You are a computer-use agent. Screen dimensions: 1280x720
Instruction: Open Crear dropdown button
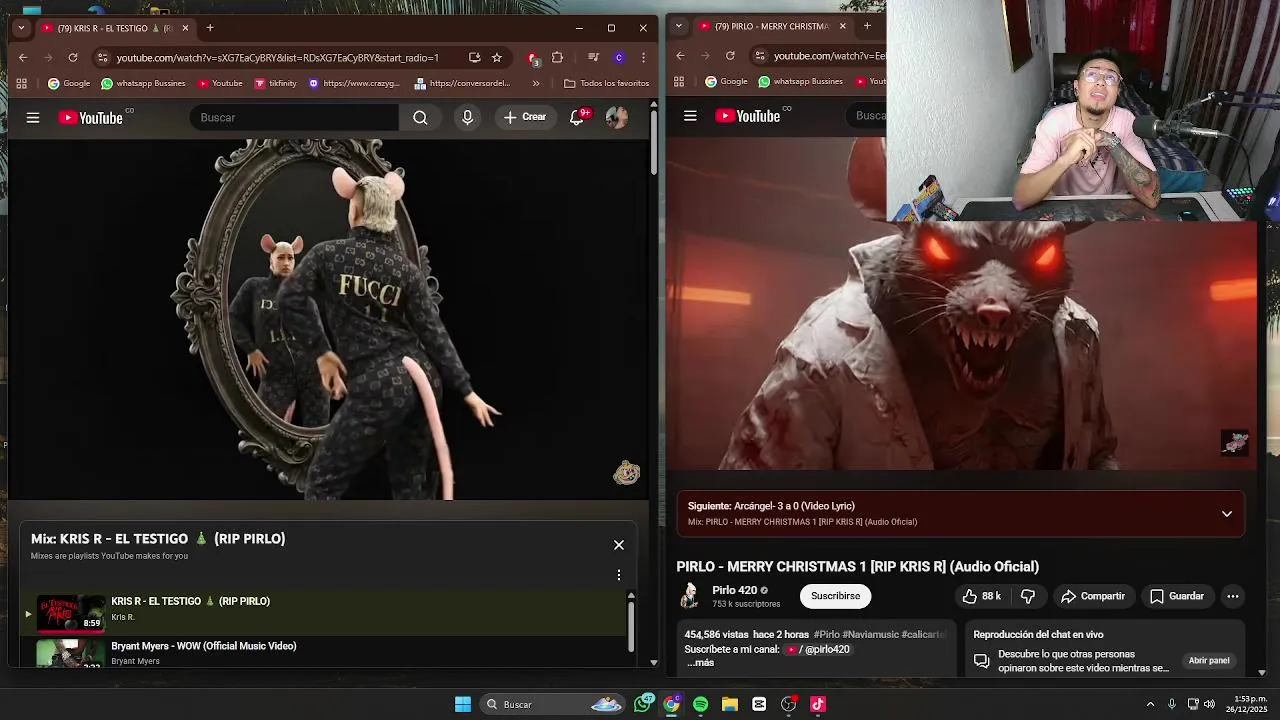[x=525, y=118]
